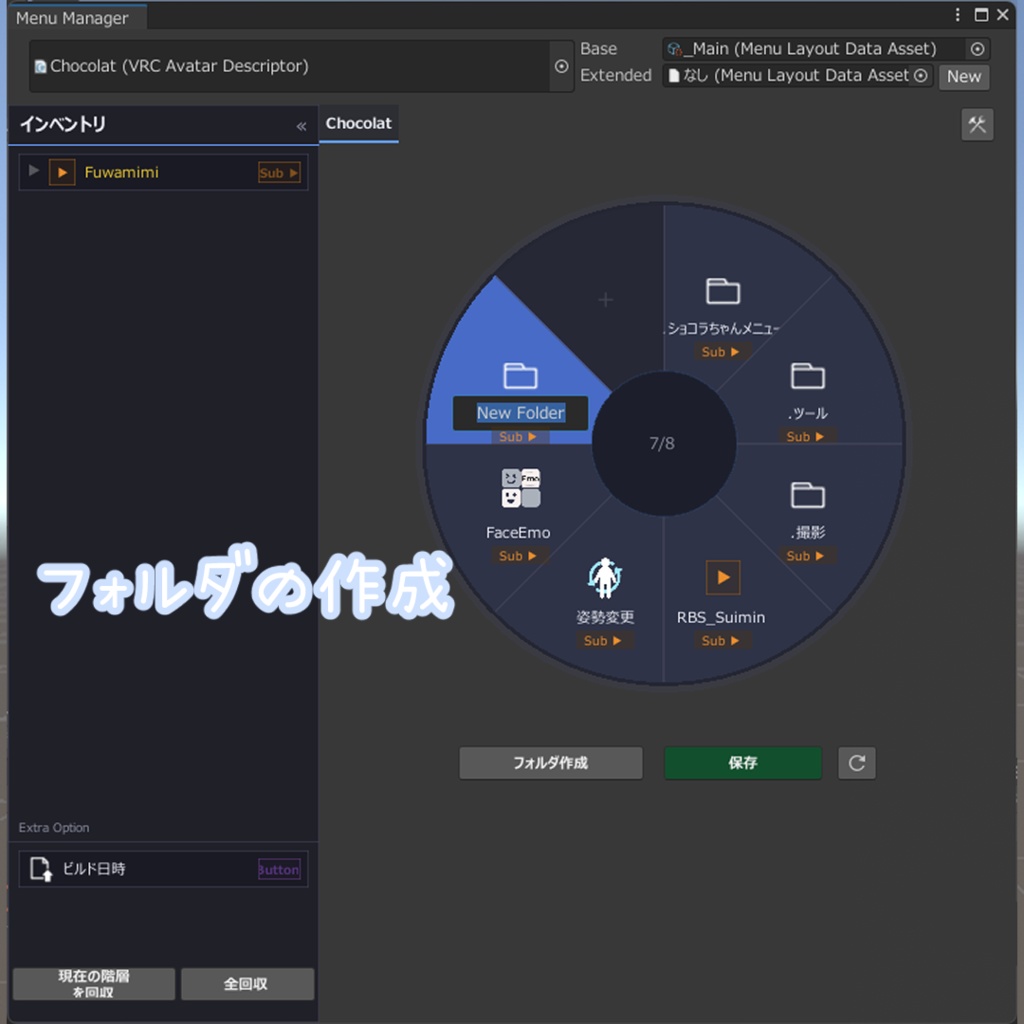Open the tools wrench icon top right

click(977, 124)
